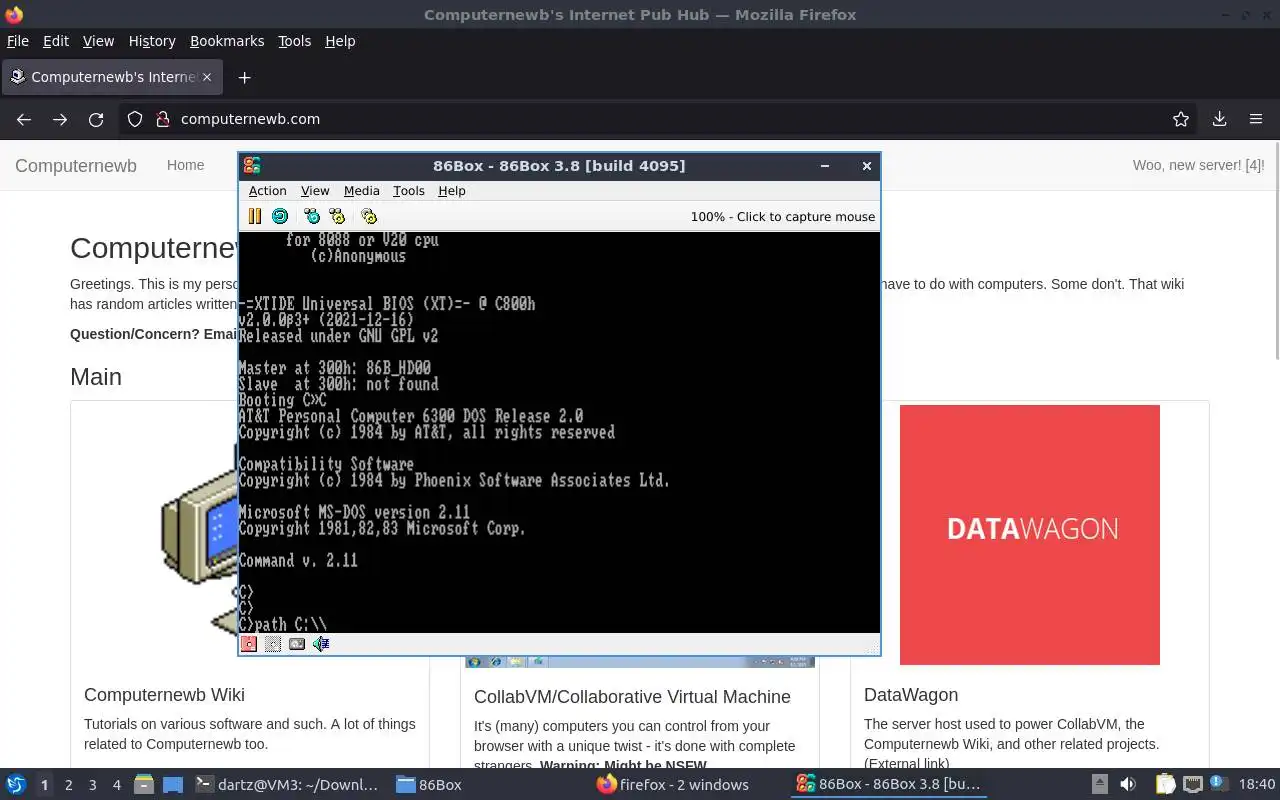Viewport: 1280px width, 800px height.
Task: Switch to workspace 3
Action: (92, 785)
